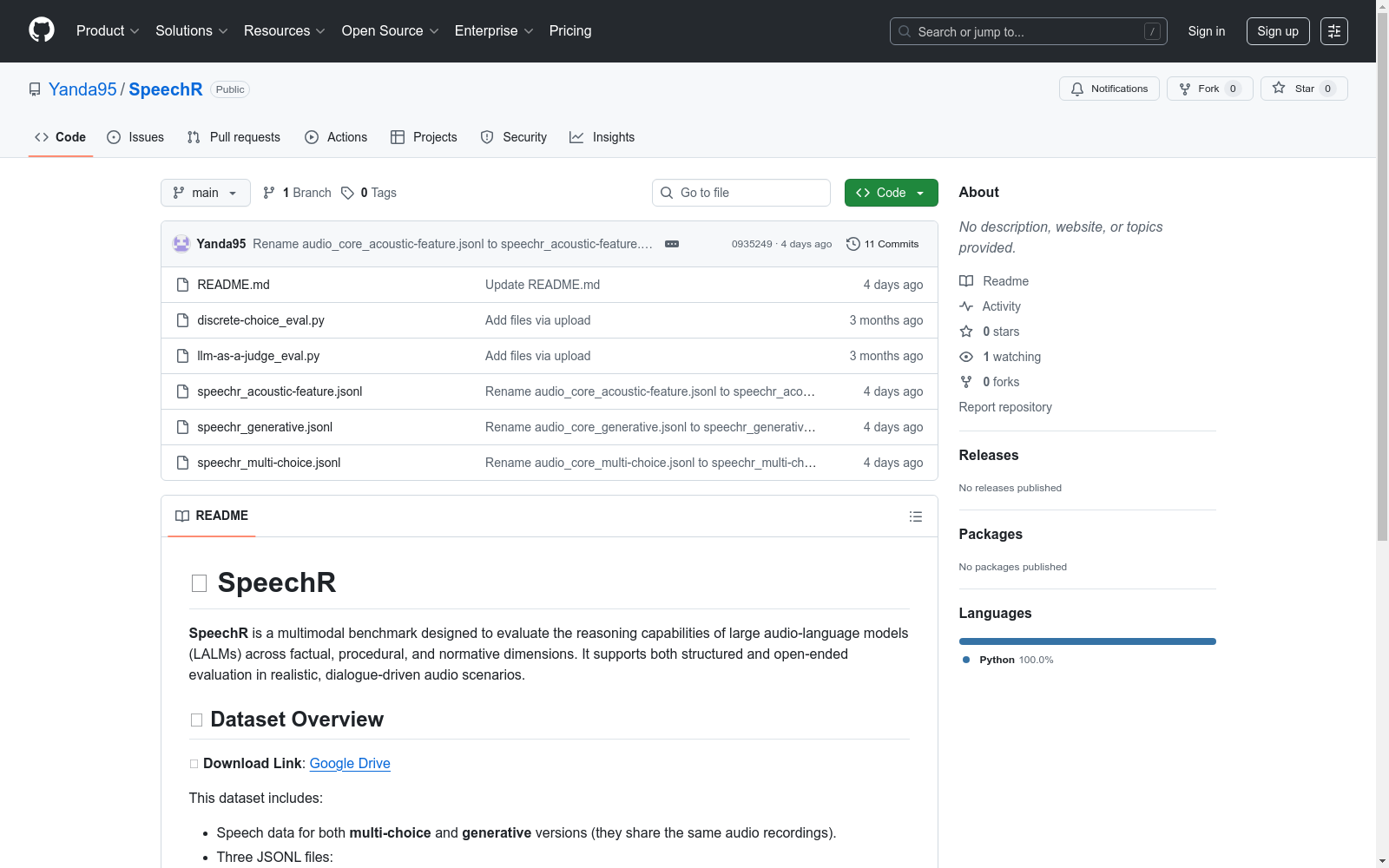This screenshot has height=868, width=1389.
Task: Select the llm-as-a-judge_eval.py file icon
Action: click(182, 356)
